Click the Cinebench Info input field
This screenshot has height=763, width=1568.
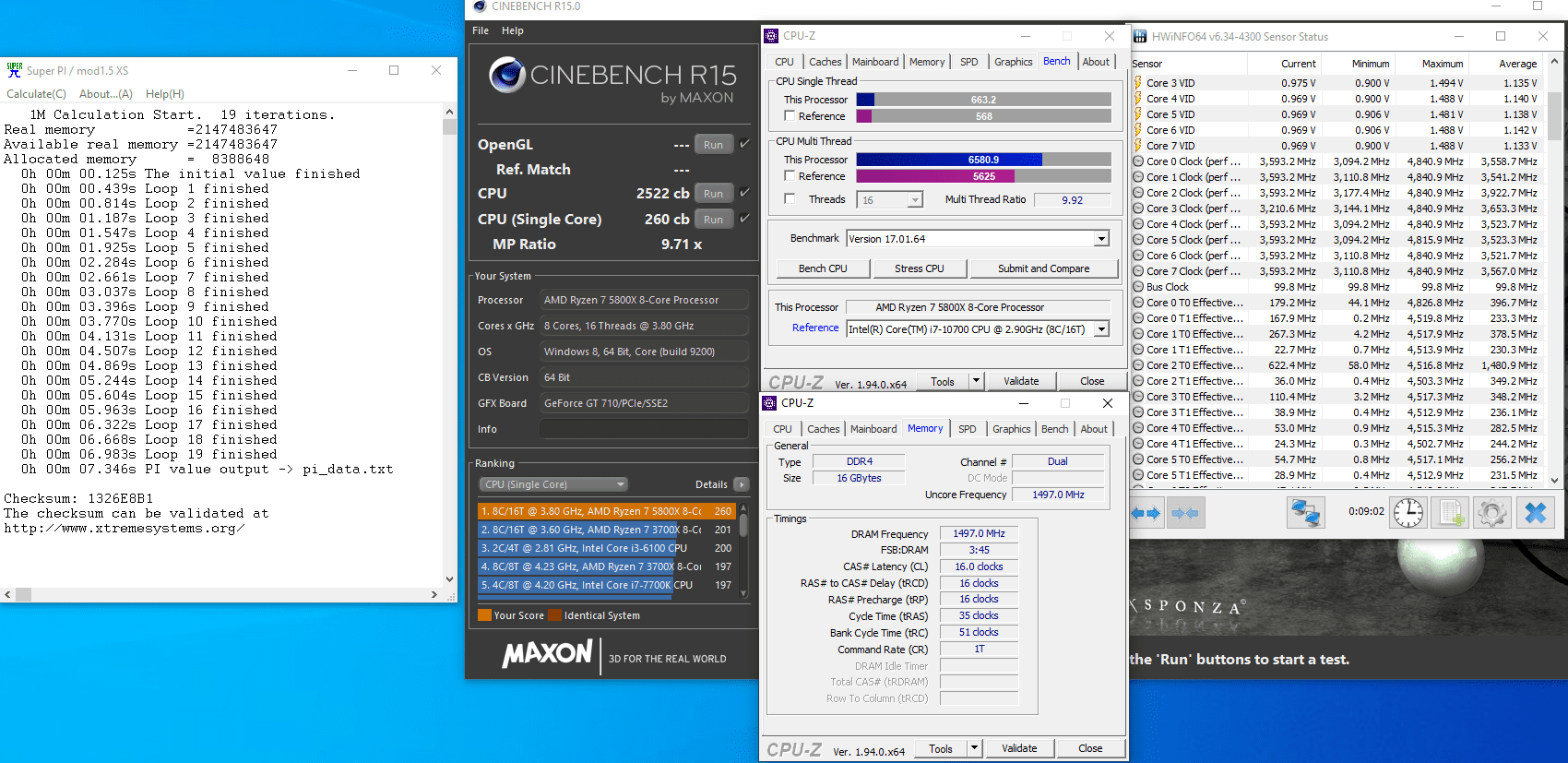[644, 429]
